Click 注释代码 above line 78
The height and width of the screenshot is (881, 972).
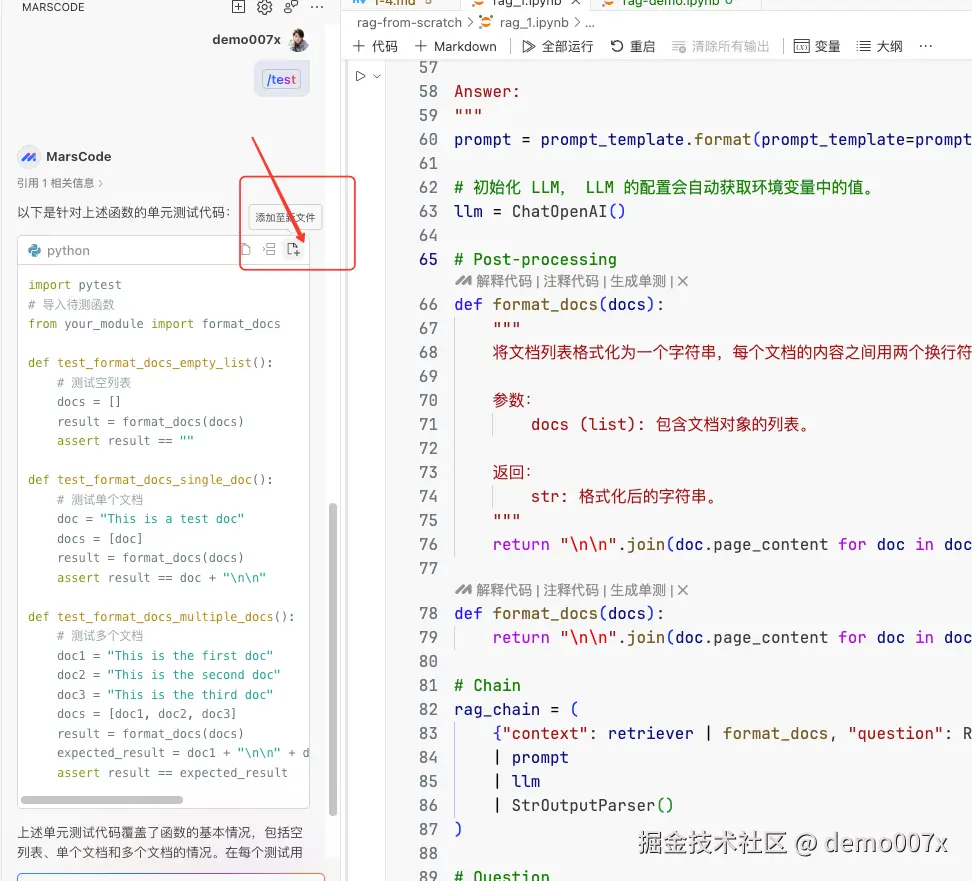tap(571, 590)
